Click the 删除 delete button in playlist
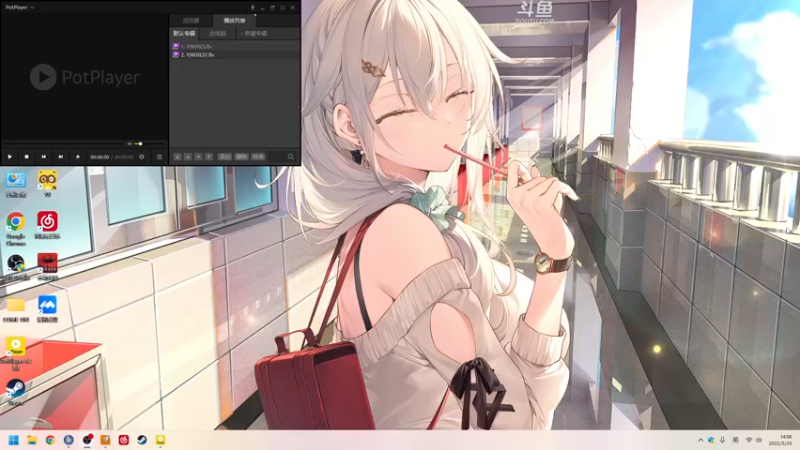Image resolution: width=800 pixels, height=450 pixels. [241, 157]
